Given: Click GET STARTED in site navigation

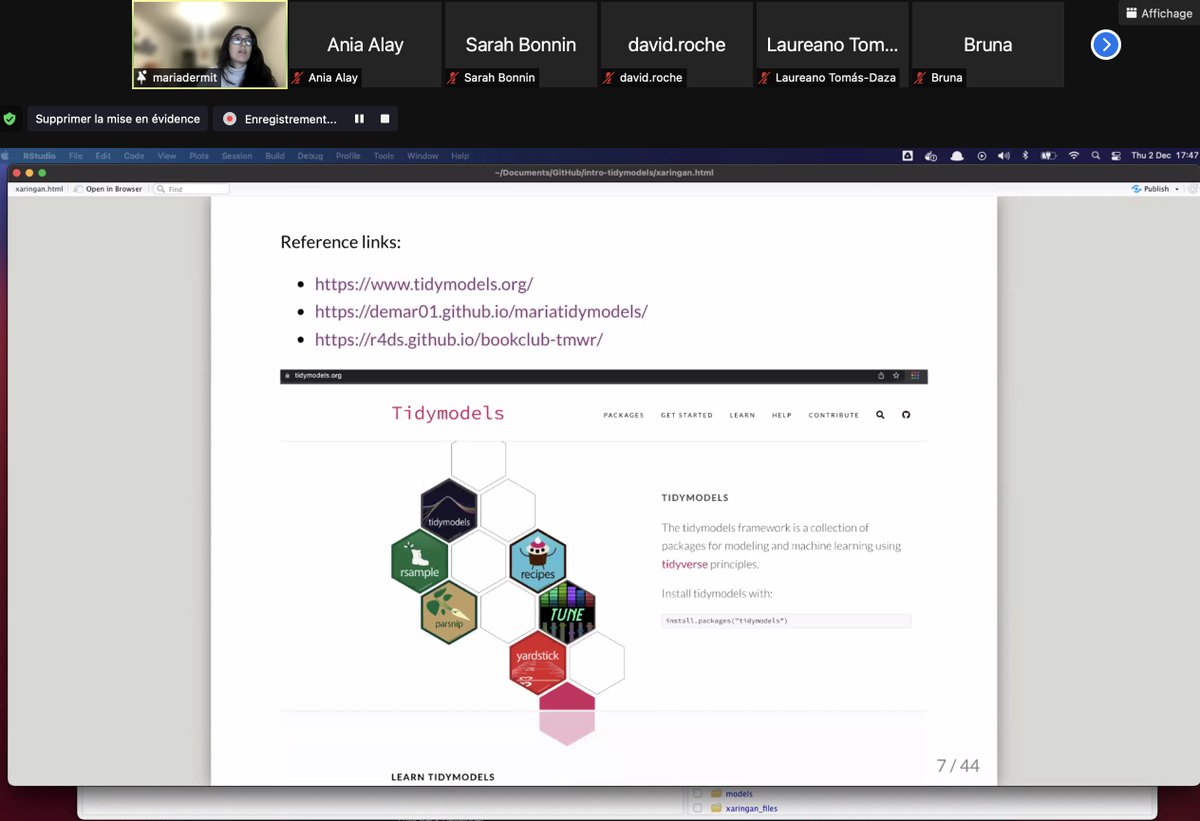Looking at the screenshot, I should click(687, 415).
